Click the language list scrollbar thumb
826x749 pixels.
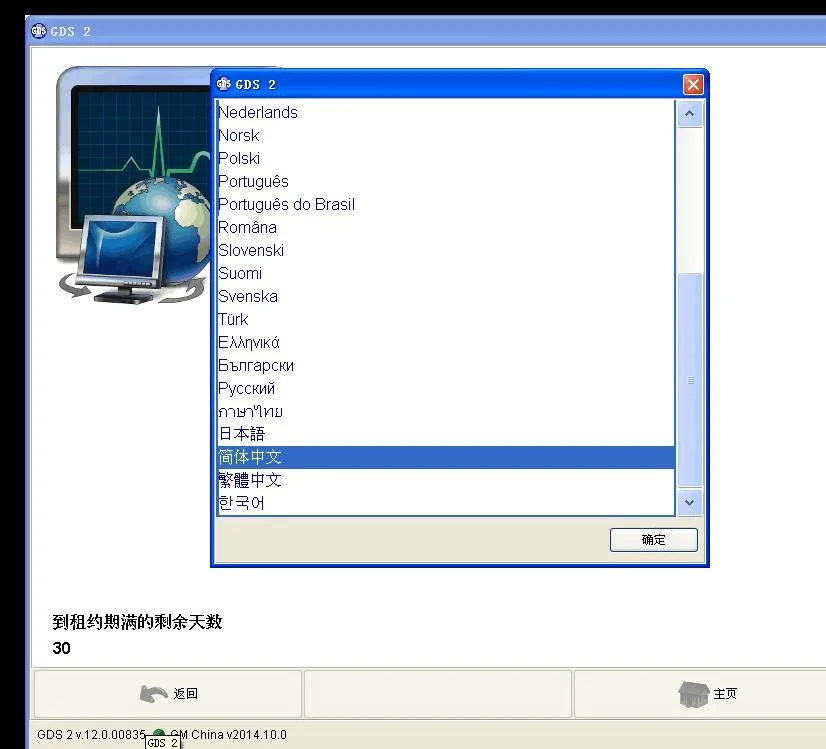coord(689,380)
